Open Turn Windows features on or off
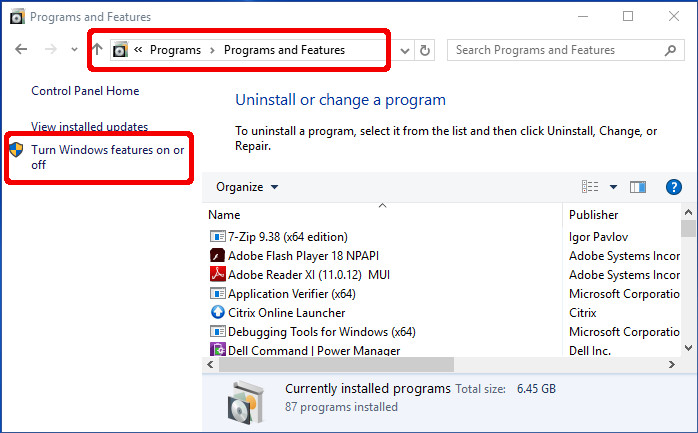The image size is (698, 433). pyautogui.click(x=107, y=157)
